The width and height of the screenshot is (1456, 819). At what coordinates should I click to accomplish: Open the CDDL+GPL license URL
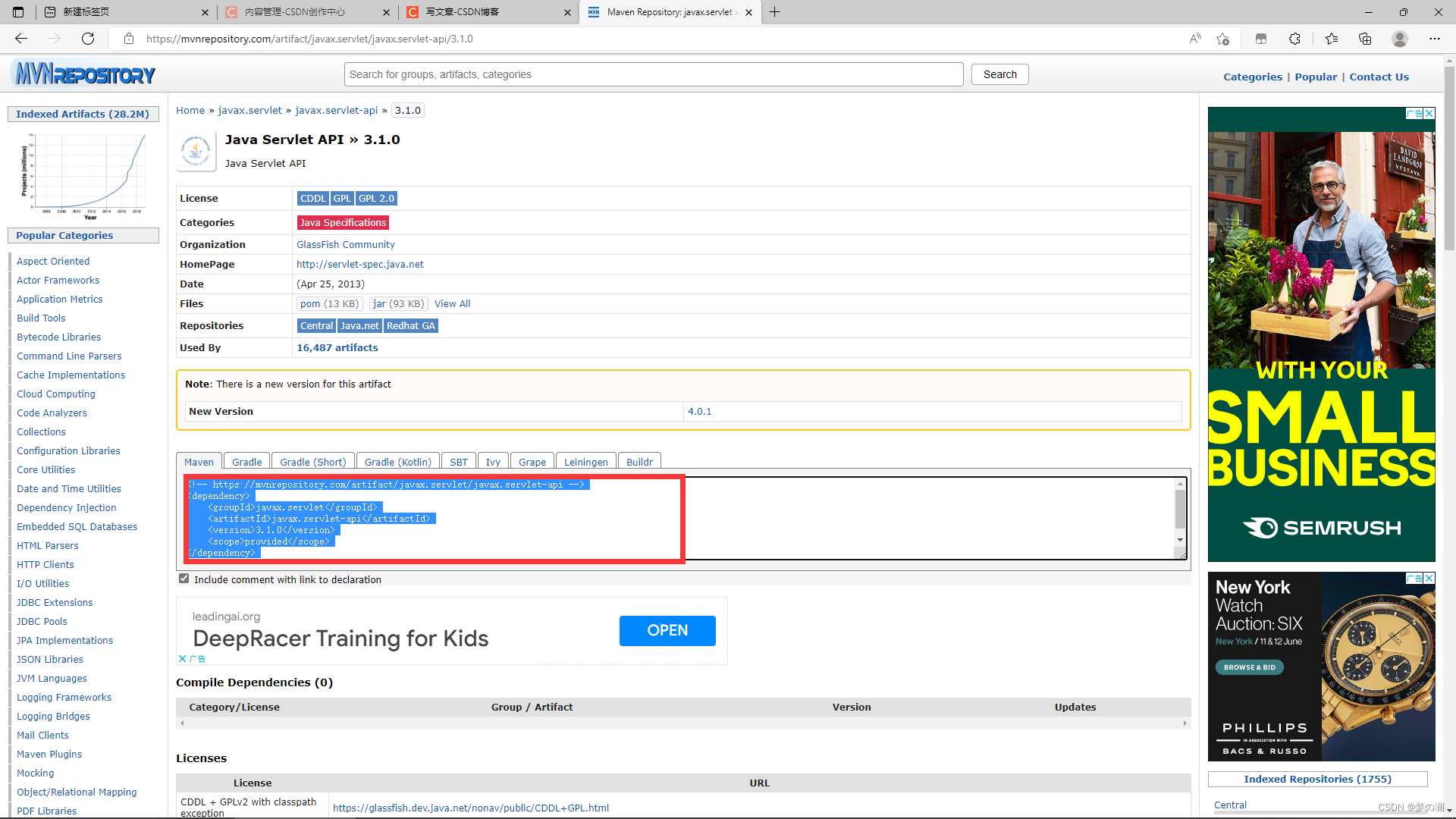(x=471, y=808)
